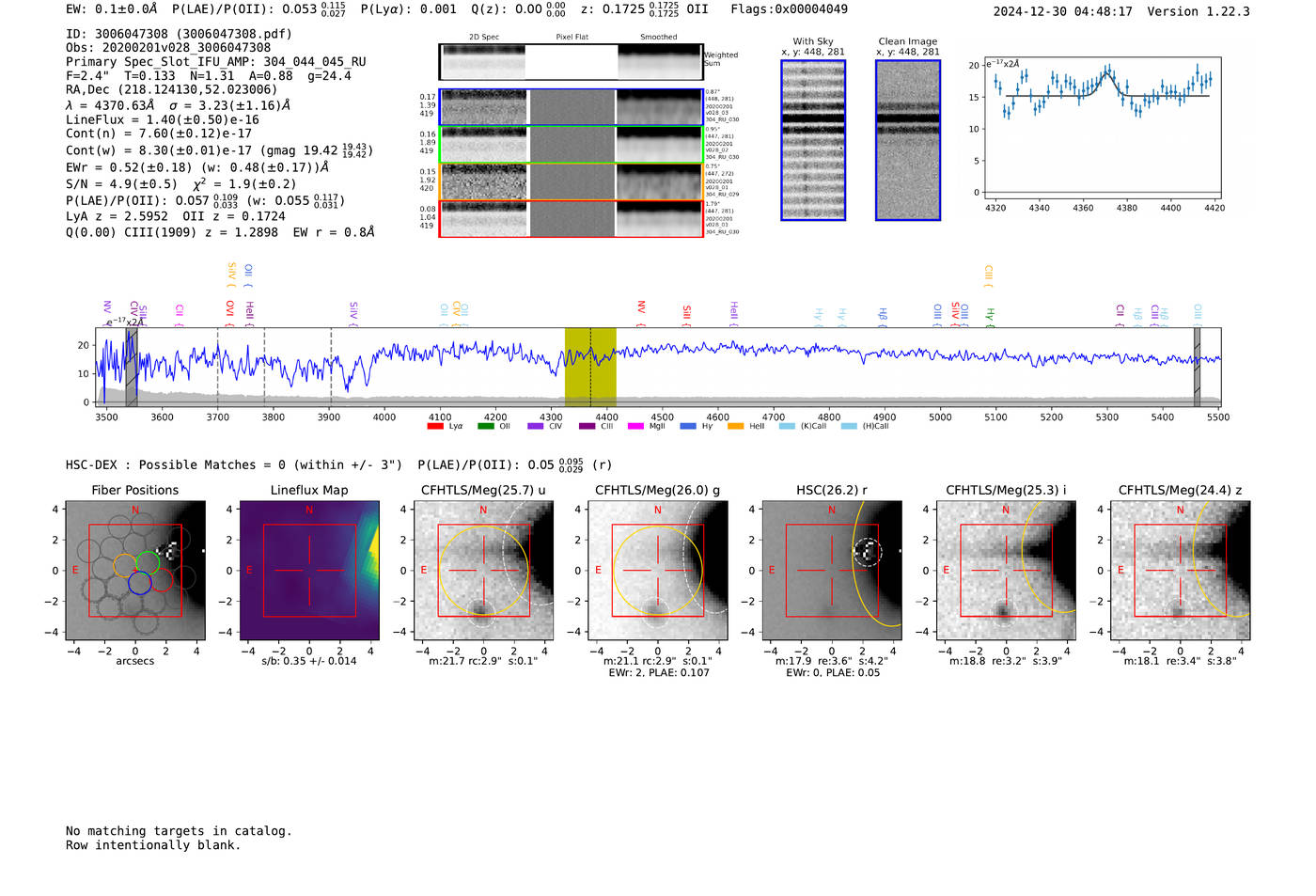Click the m:18.8 re:3.2" s:3.9" caption
Screen dimensions: 1316x896
(1006, 661)
